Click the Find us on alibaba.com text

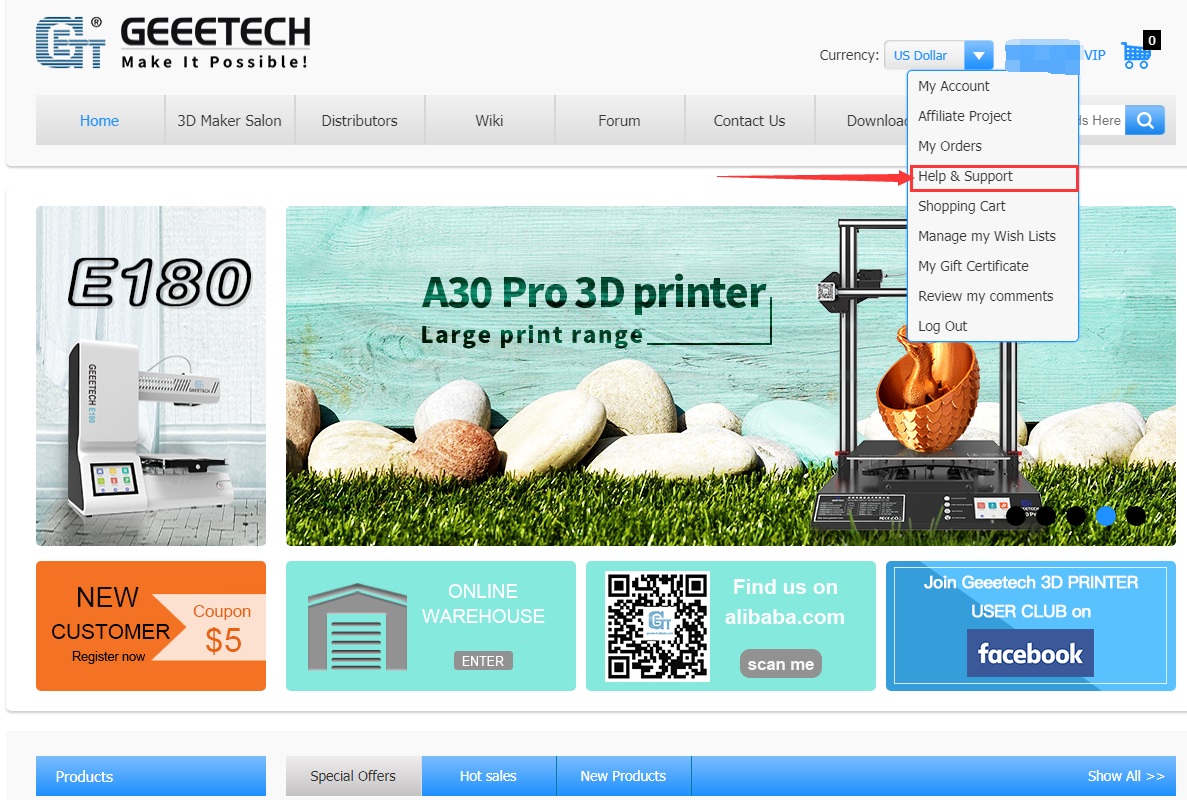click(785, 602)
